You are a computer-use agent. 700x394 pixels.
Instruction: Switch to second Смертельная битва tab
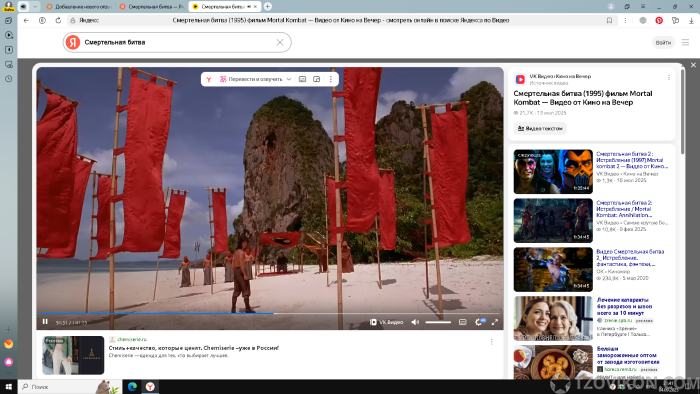(152, 7)
